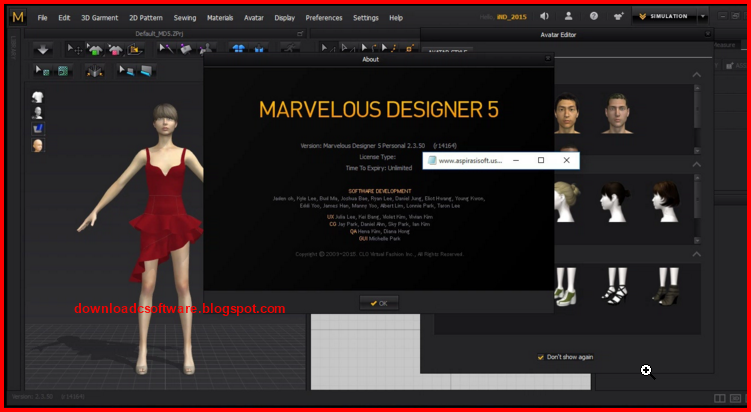Click the blue Reset 2D Arrangement shirt icon

pos(239,49)
